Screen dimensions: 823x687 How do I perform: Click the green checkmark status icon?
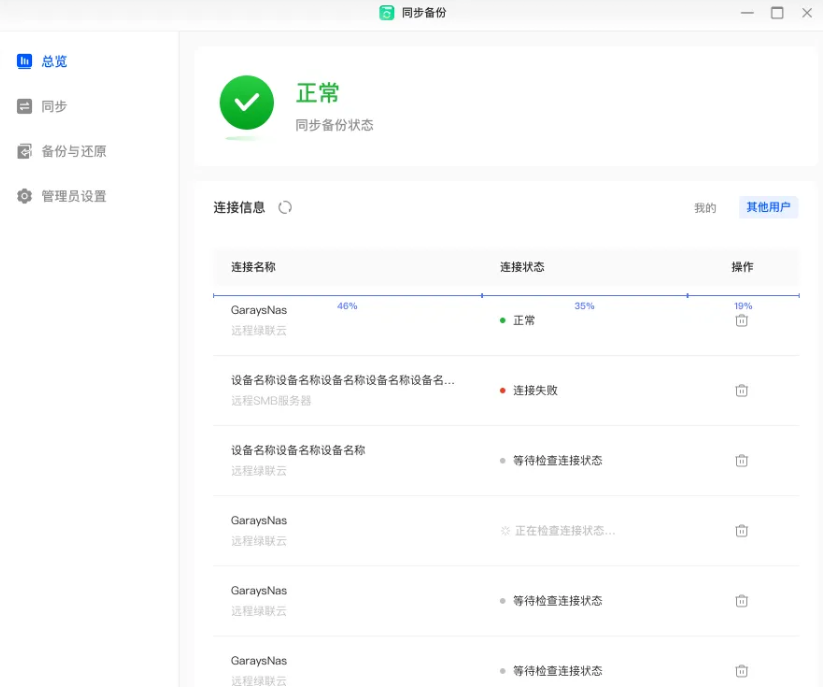247,103
